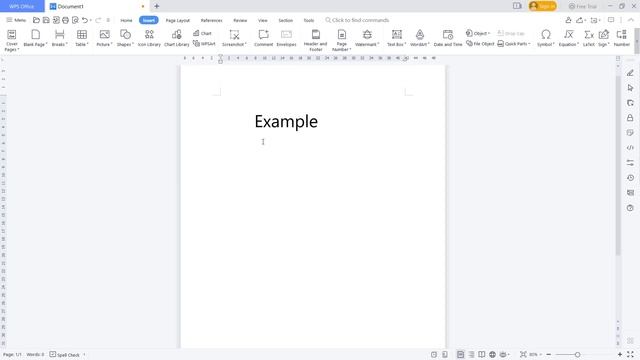Toggle full screen mode in status bar
Viewport: 640px width, 360px height.
pyautogui.click(x=631, y=355)
